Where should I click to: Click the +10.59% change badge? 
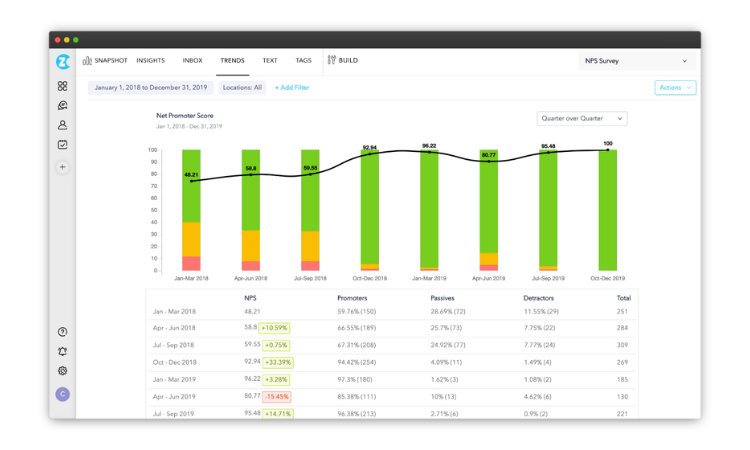(x=274, y=328)
